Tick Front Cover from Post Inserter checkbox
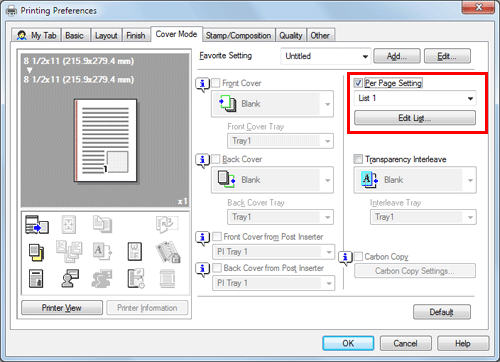 point(217,237)
